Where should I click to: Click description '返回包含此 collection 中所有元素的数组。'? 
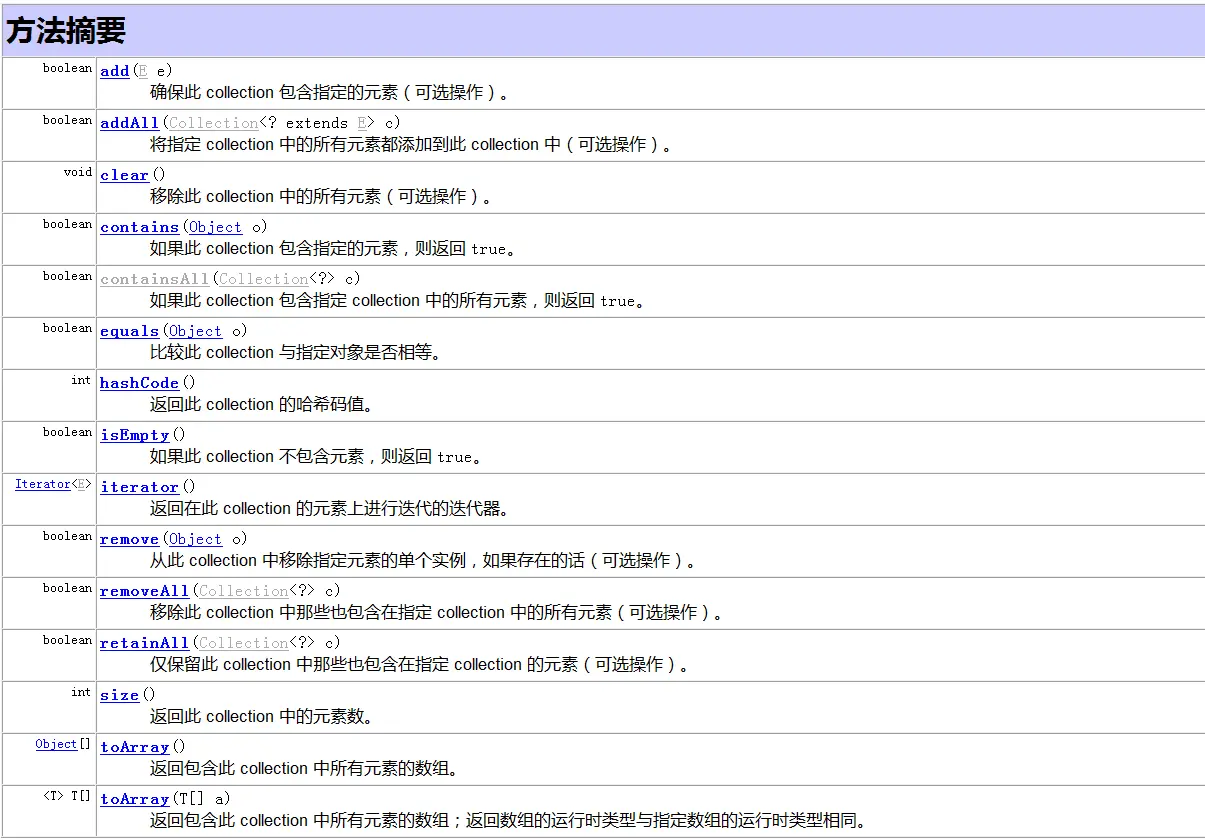(304, 769)
